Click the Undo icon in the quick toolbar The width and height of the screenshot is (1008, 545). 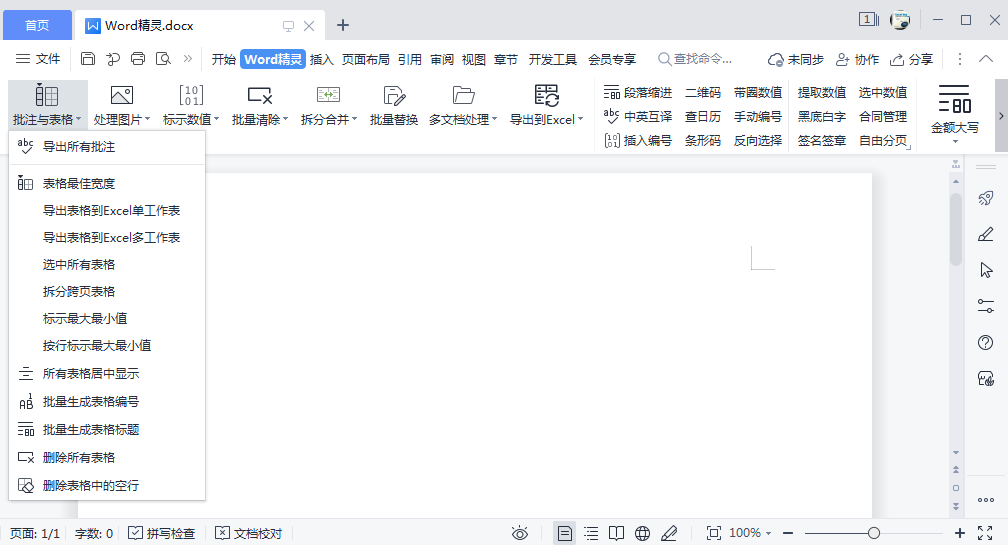click(x=113, y=59)
